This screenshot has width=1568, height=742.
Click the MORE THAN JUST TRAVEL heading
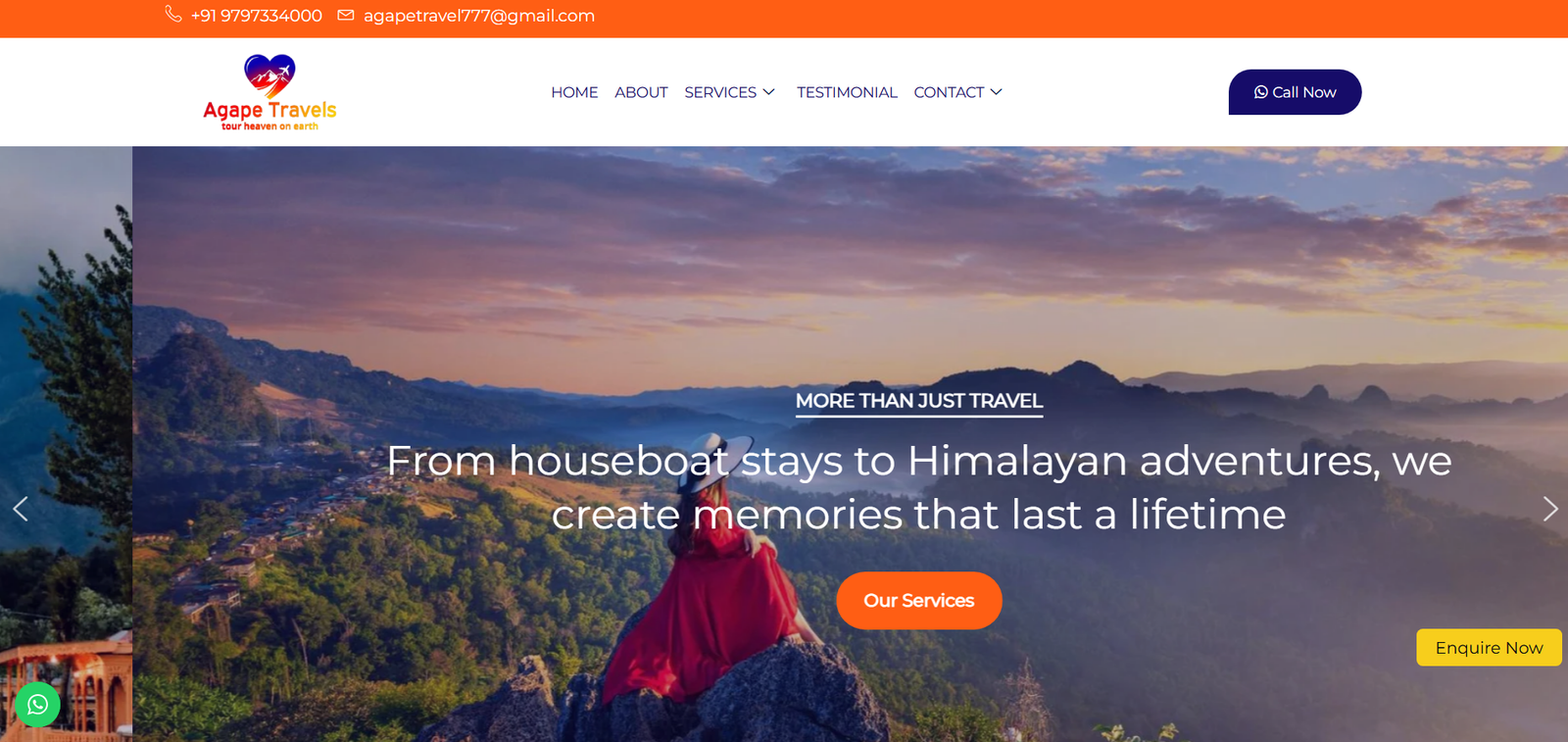tap(919, 401)
